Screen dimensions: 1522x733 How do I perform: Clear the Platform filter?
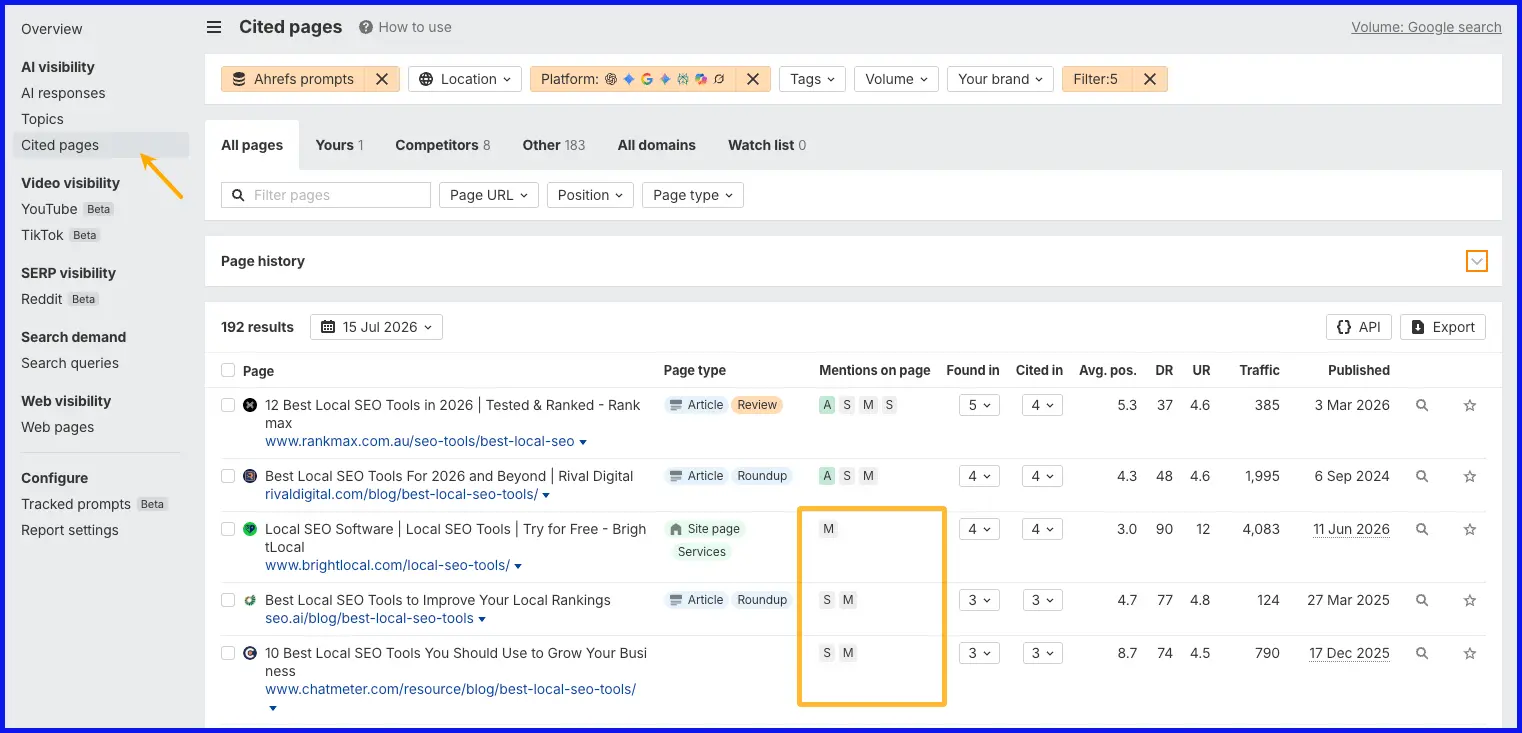pyautogui.click(x=753, y=79)
